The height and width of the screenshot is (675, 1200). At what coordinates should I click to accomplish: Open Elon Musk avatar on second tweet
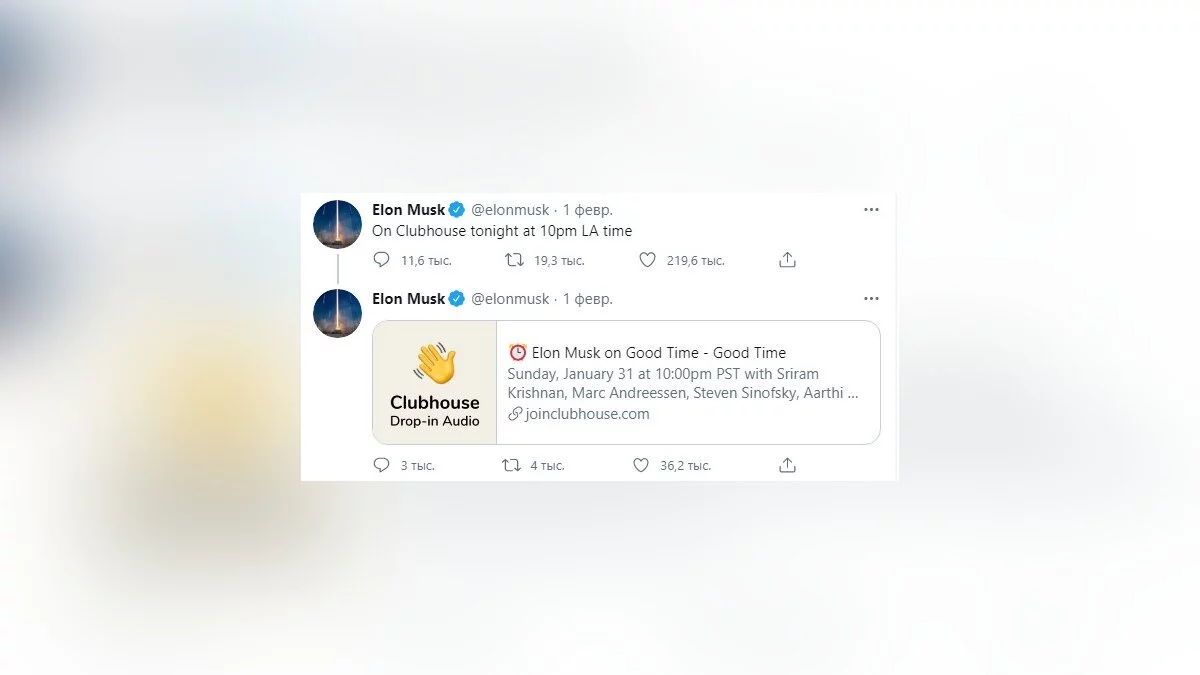337,313
